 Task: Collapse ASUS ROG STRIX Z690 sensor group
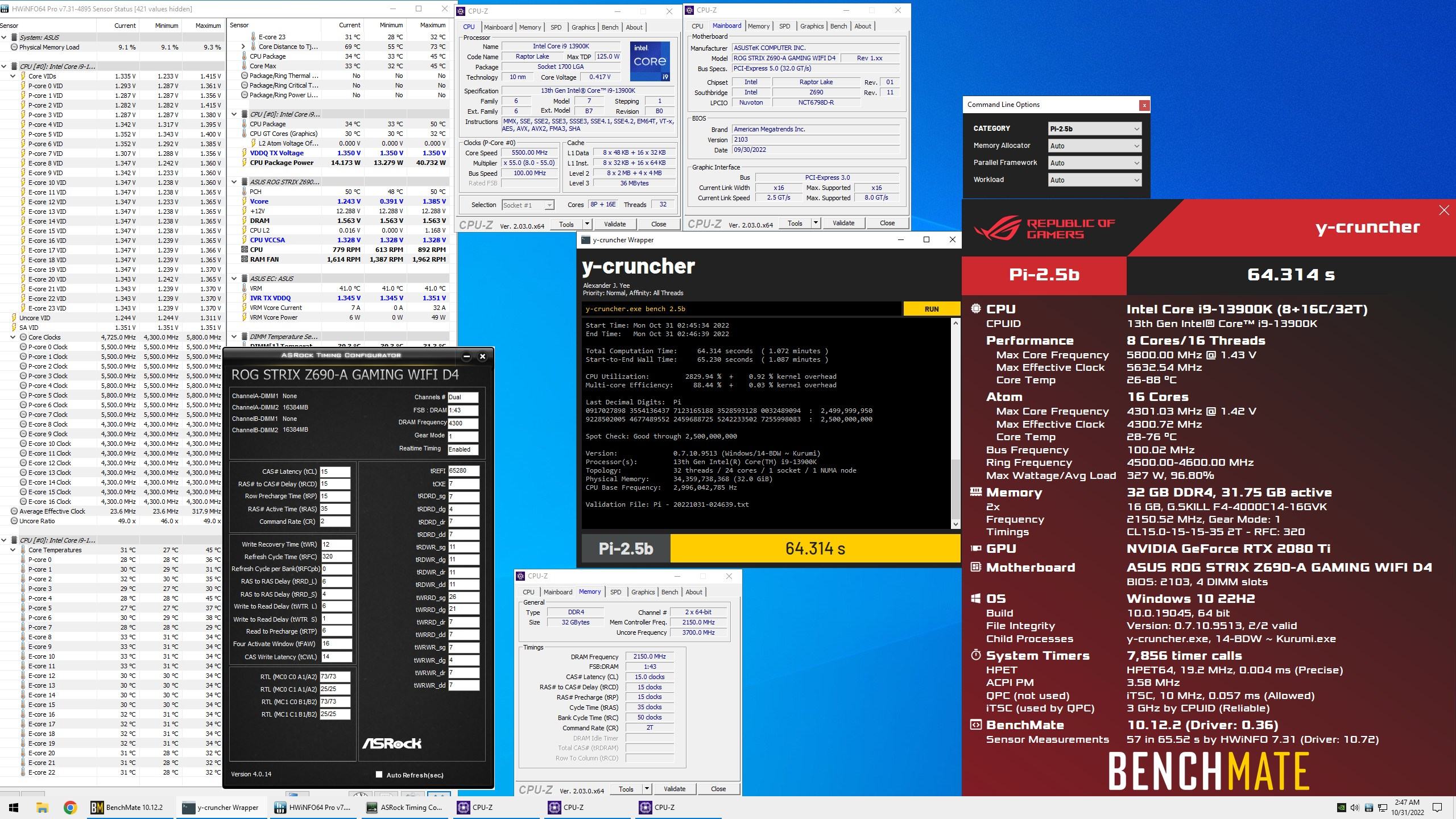[x=234, y=182]
